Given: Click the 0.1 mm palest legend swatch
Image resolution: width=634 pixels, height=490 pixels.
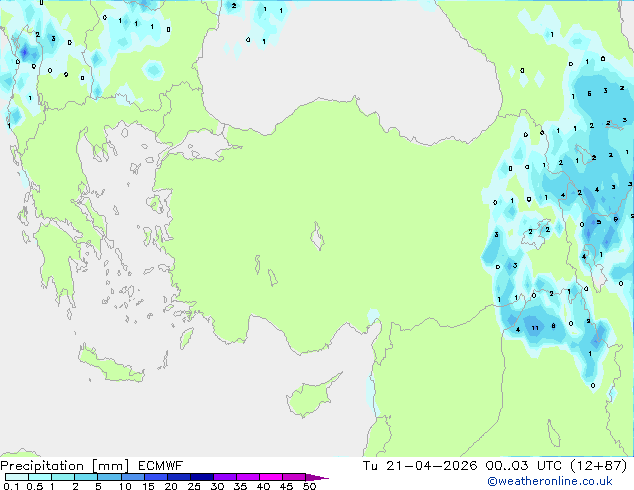Looking at the screenshot, I should tap(17, 477).
